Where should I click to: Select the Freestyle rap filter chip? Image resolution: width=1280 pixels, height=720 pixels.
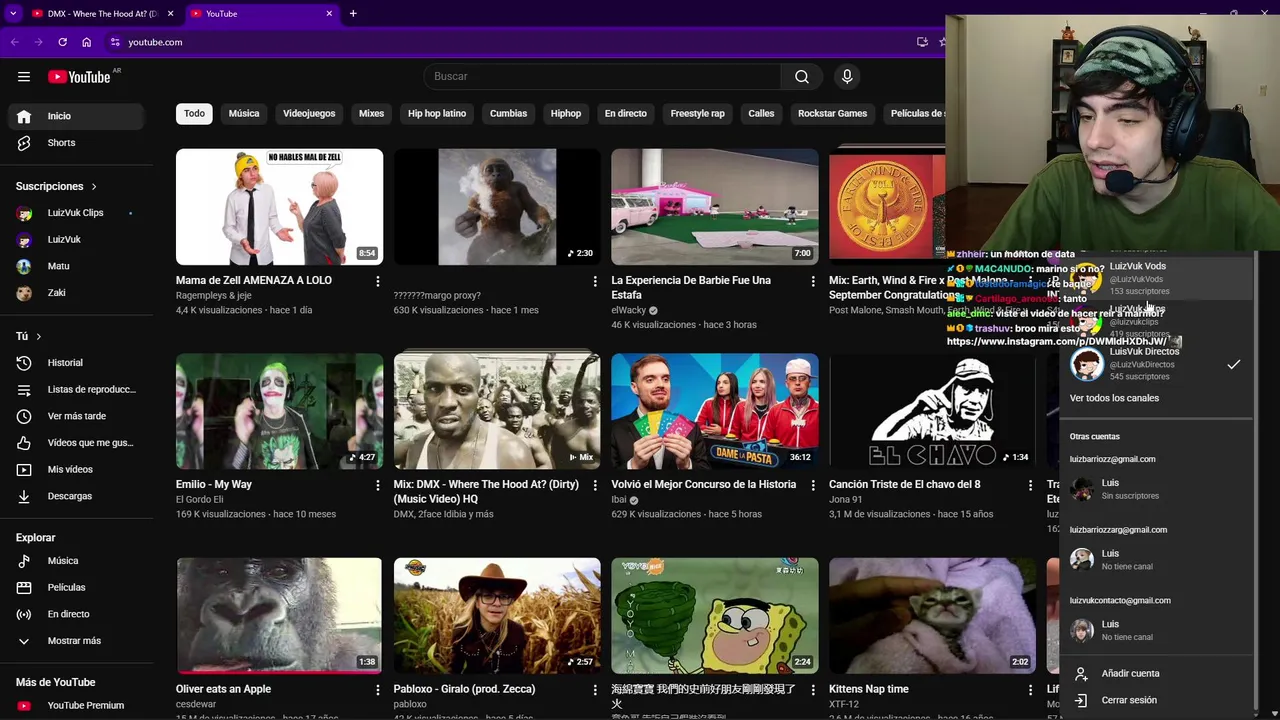pos(697,114)
